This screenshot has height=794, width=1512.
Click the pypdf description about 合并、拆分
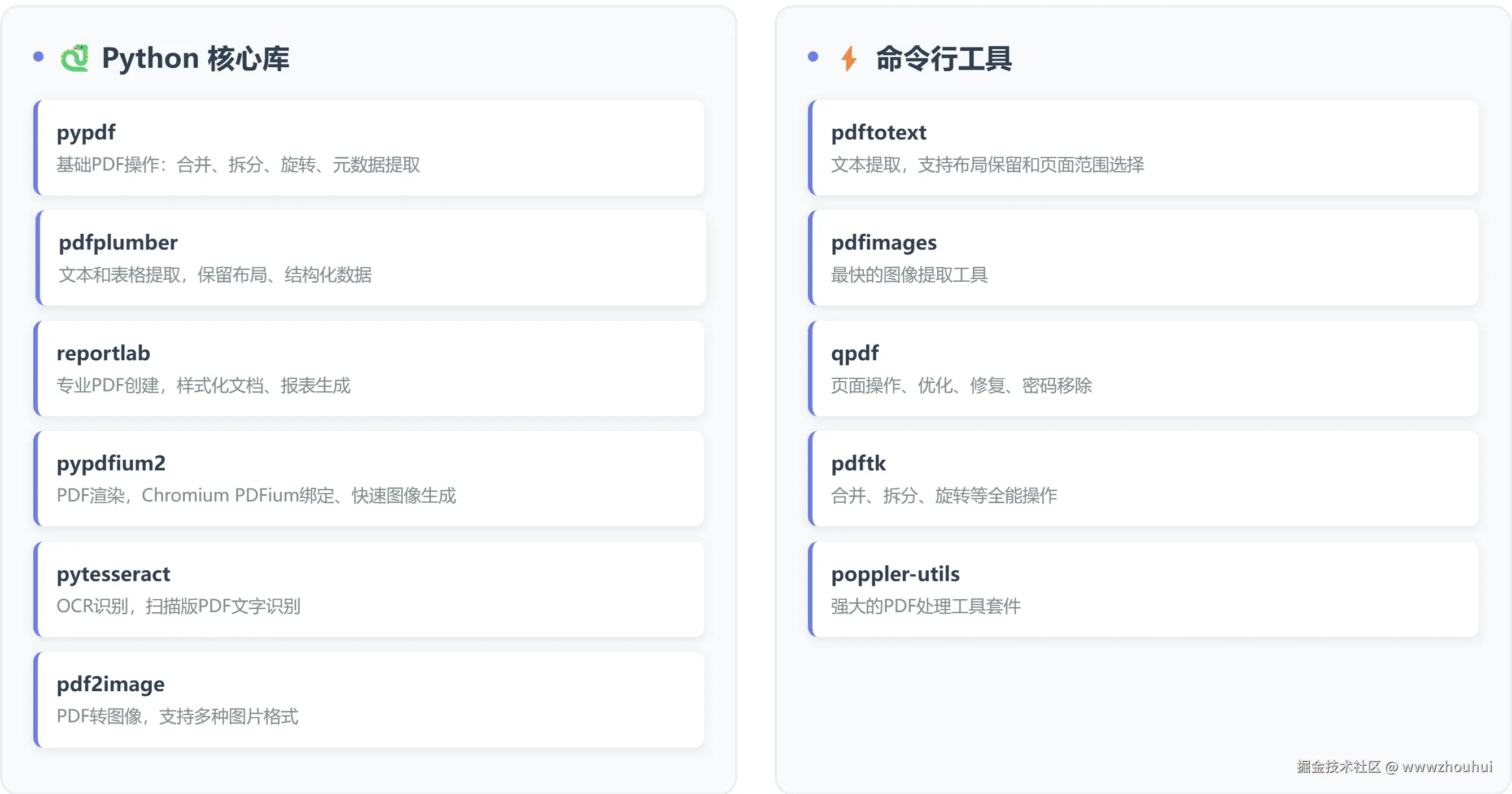238,164
